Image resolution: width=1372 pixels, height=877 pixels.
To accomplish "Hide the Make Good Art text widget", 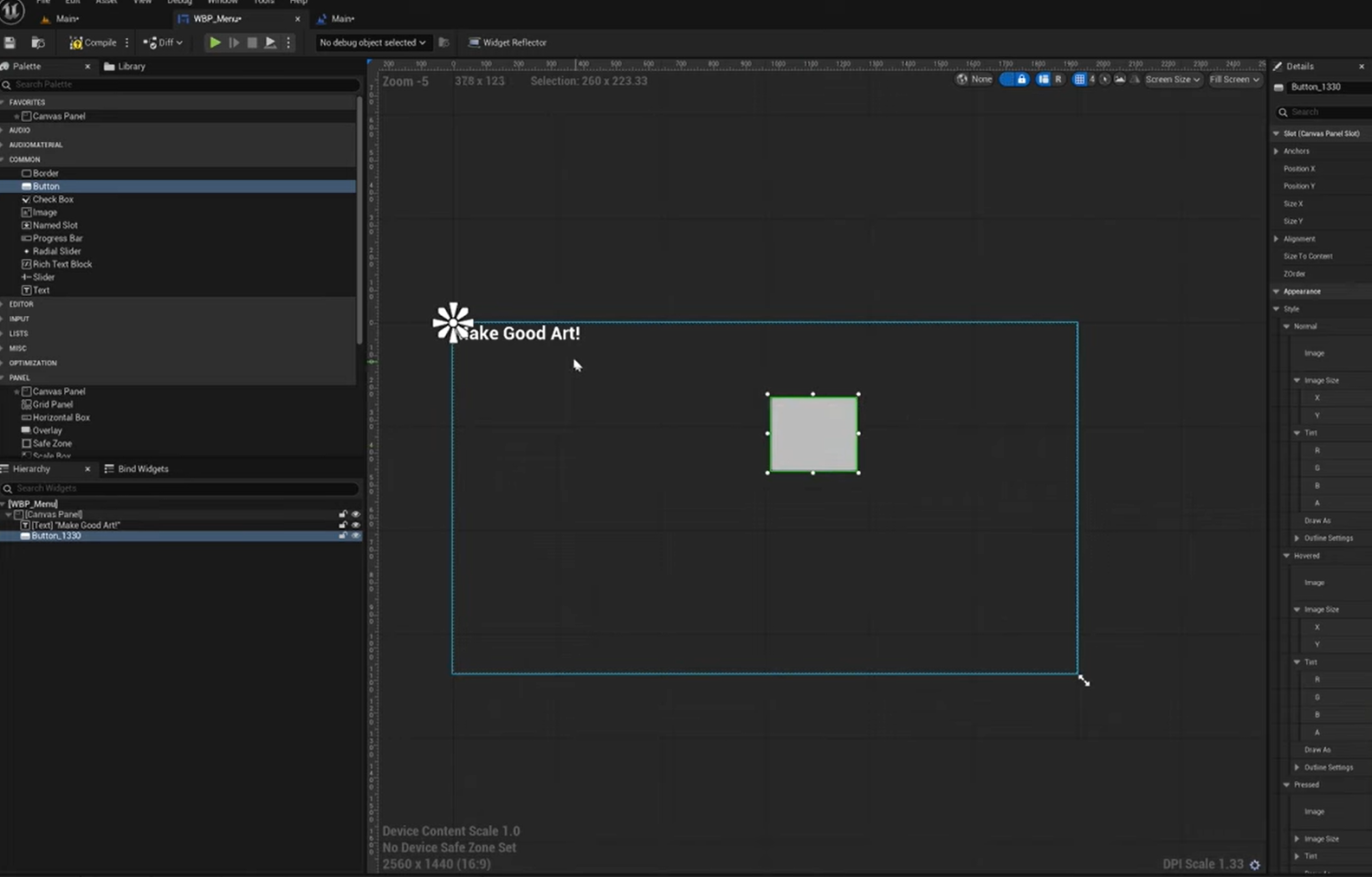I will coord(355,526).
